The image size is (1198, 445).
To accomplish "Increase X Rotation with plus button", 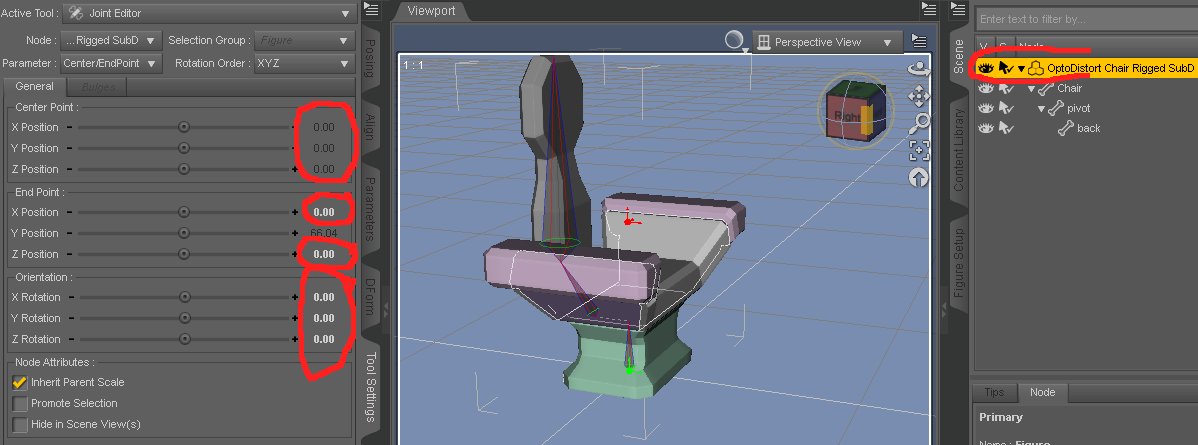I will pyautogui.click(x=295, y=297).
